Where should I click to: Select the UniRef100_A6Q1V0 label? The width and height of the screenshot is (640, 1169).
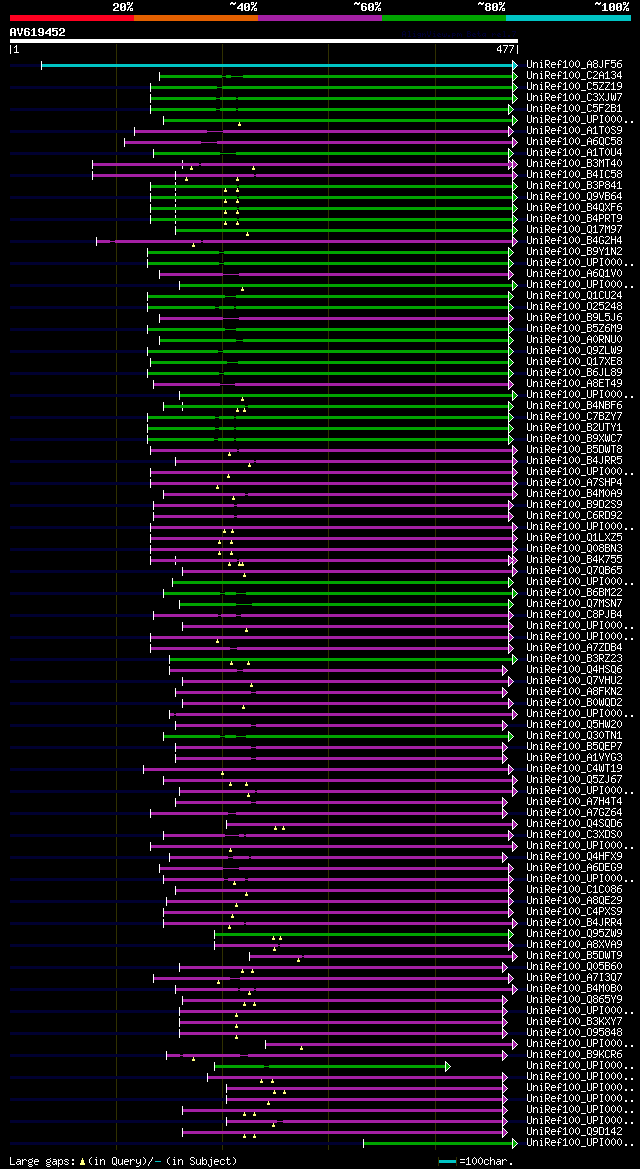(x=574, y=274)
